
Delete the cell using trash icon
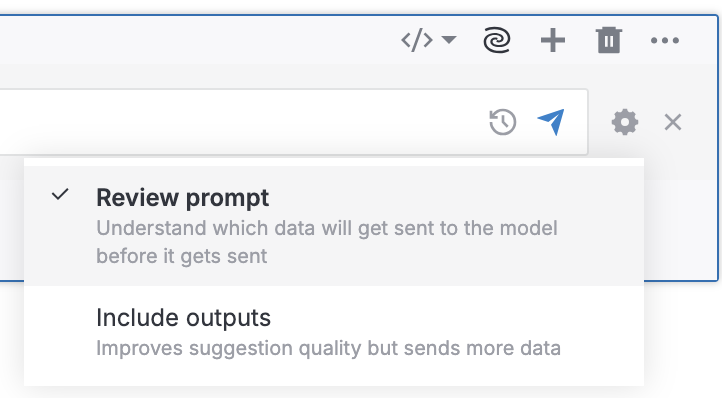tap(609, 40)
